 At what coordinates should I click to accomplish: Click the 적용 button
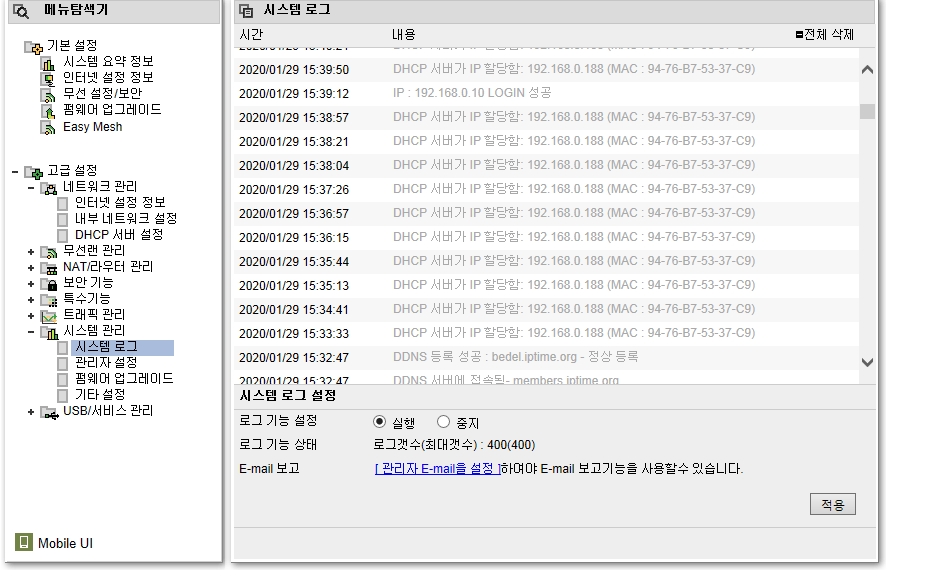[x=832, y=505]
